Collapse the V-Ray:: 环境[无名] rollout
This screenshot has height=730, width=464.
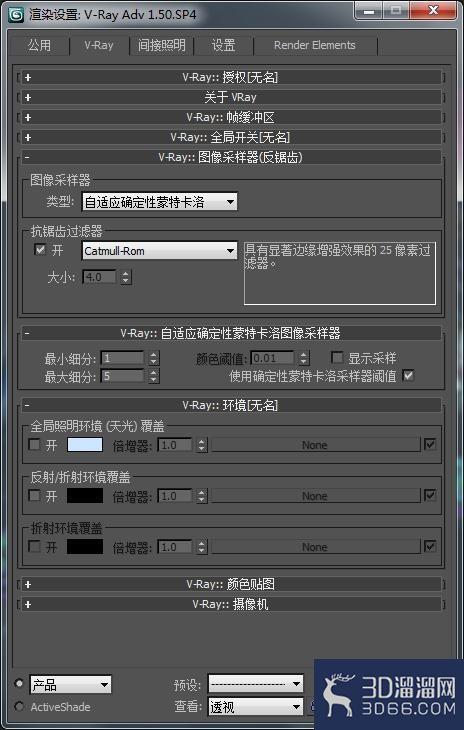(x=231, y=406)
